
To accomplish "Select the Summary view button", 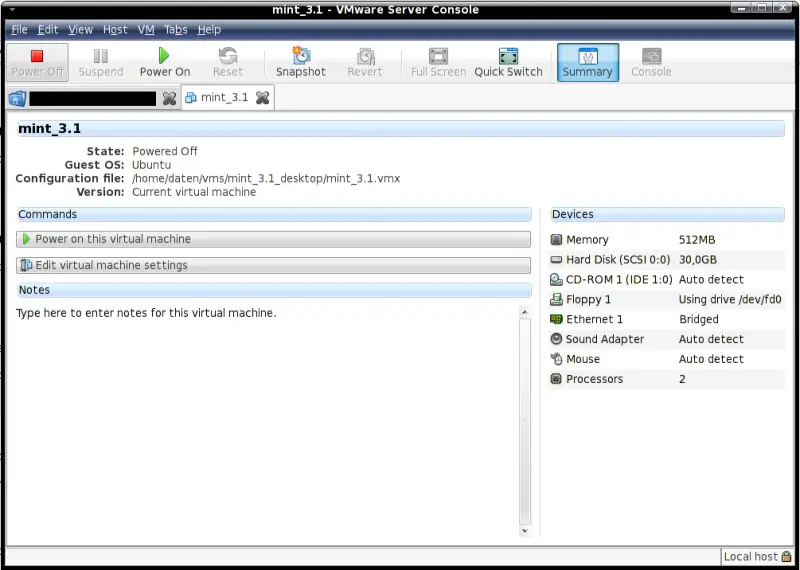I will point(588,62).
